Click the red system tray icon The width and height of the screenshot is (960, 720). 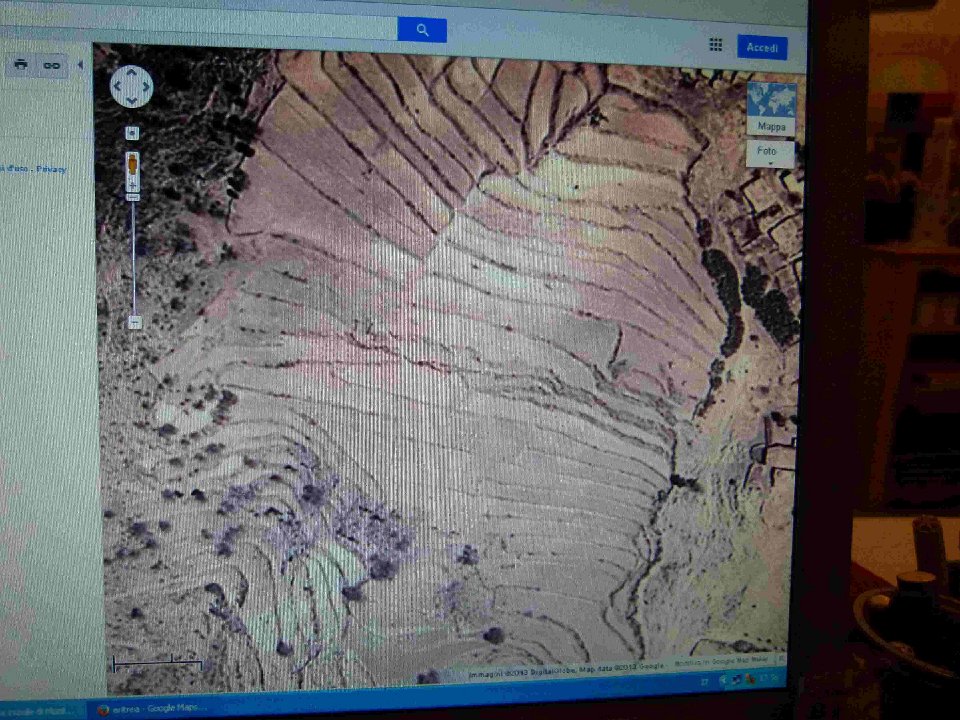[x=750, y=678]
